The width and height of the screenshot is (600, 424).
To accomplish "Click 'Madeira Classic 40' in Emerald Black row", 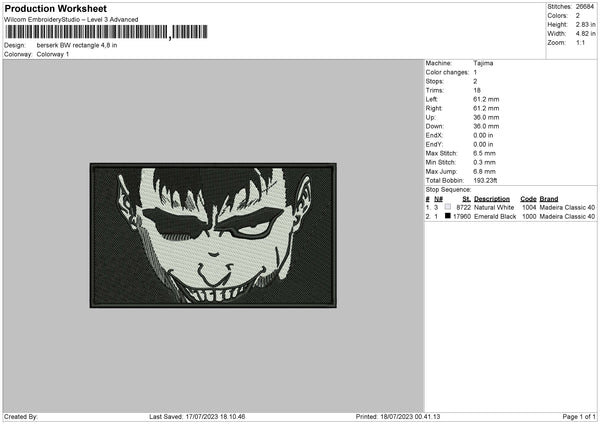I will point(567,217).
